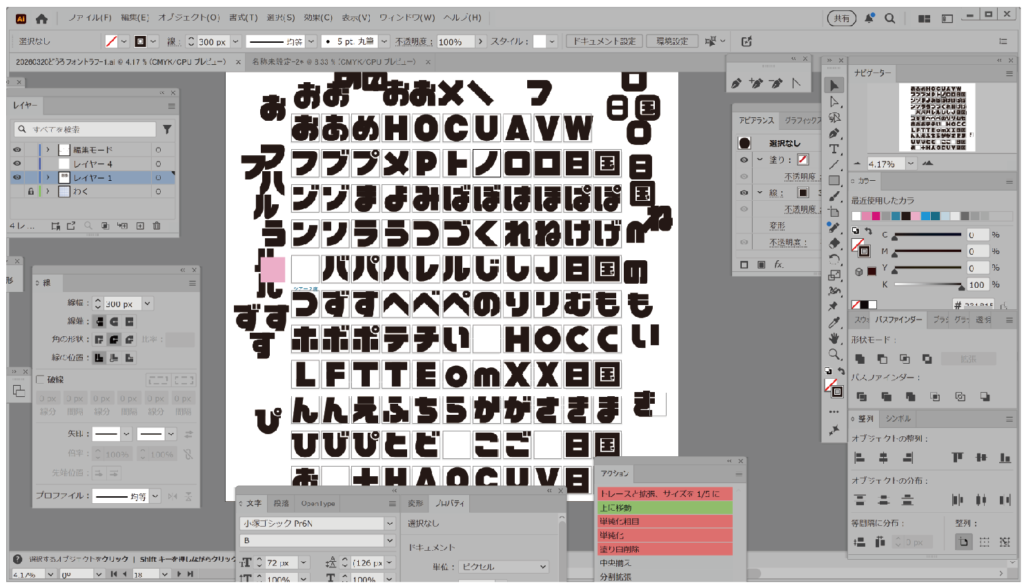This screenshot has width=1024, height=586.
Task: Expand the レイヤー 1 layer tree
Action: tap(49, 177)
